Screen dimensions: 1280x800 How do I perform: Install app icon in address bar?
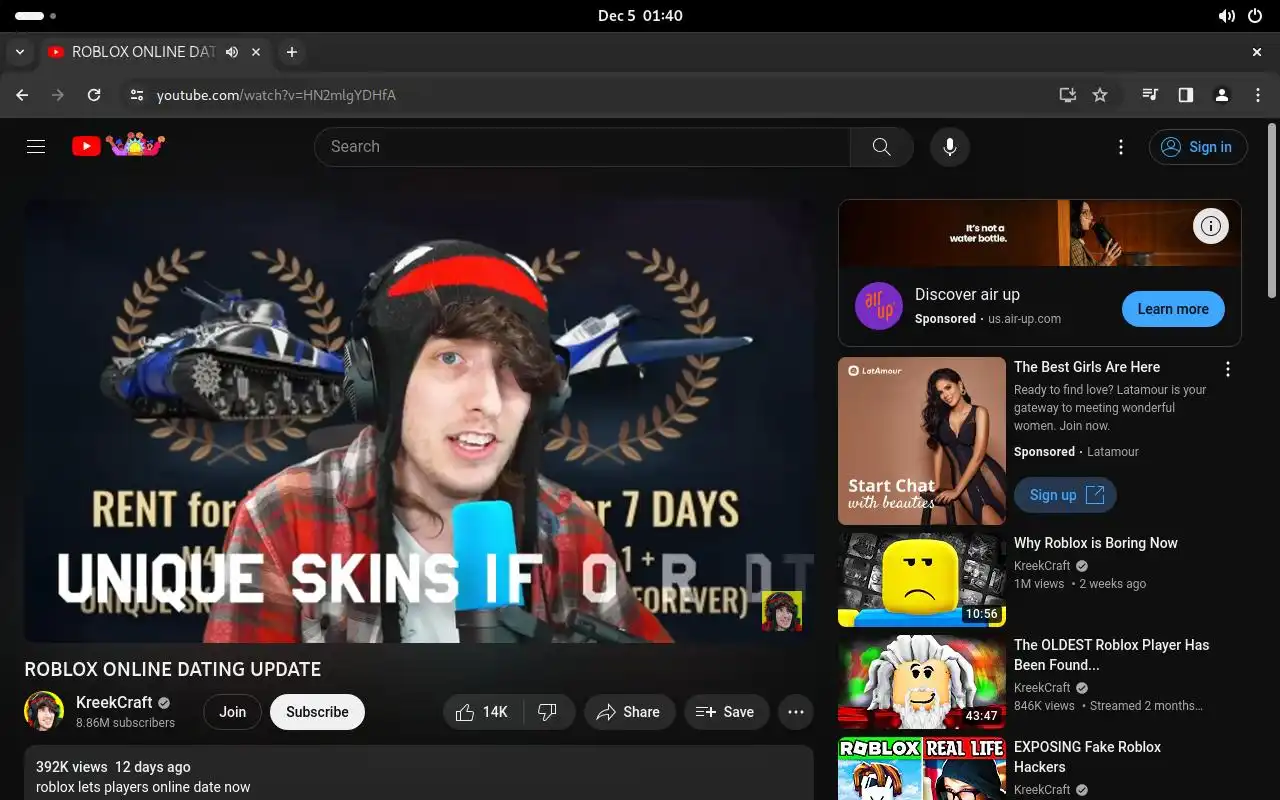1068,95
